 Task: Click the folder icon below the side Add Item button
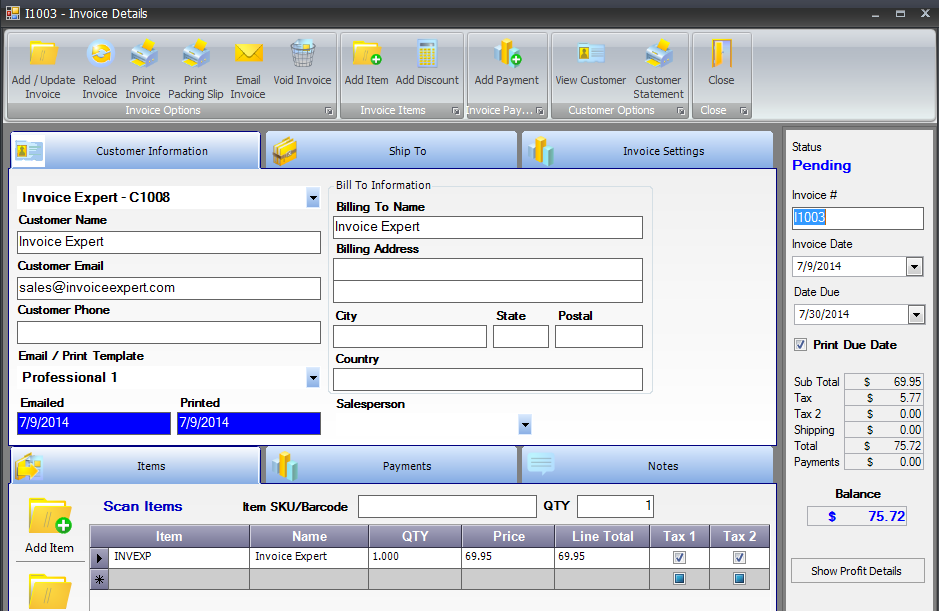(x=49, y=592)
